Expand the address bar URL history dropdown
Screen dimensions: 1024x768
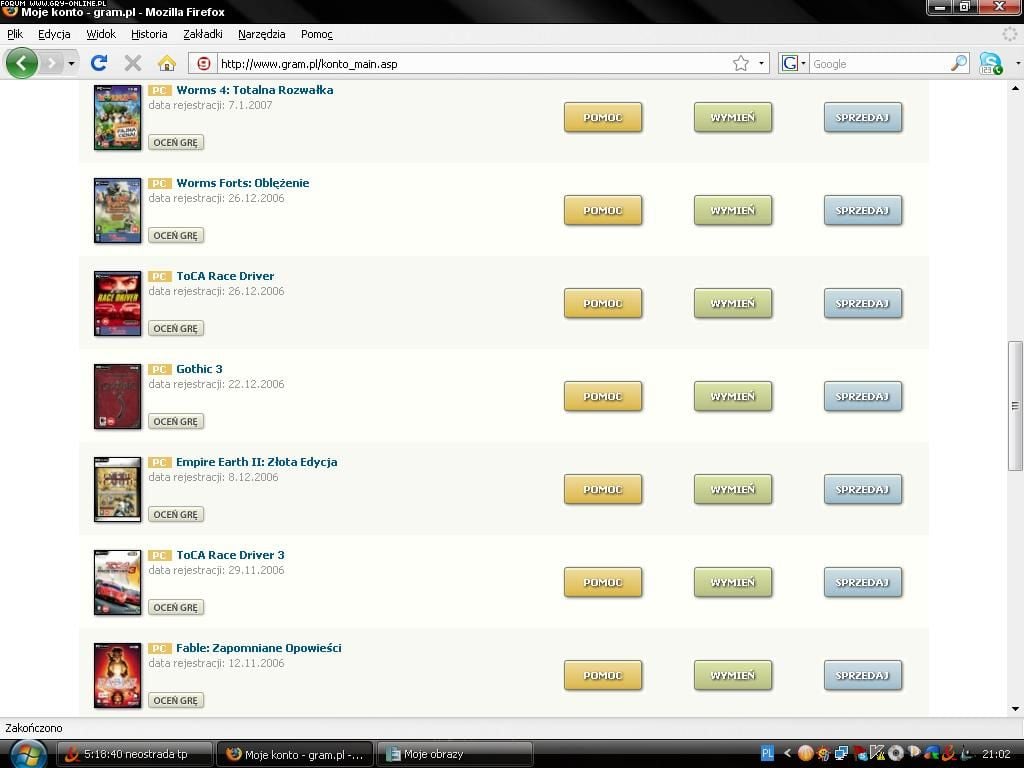[x=761, y=63]
